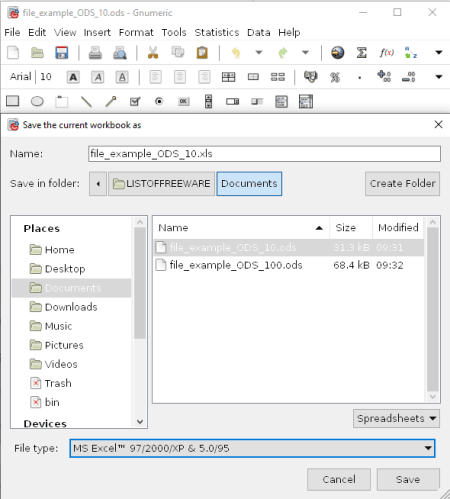Open function wizard f(x) icon
This screenshot has width=450, height=499.
tap(387, 53)
